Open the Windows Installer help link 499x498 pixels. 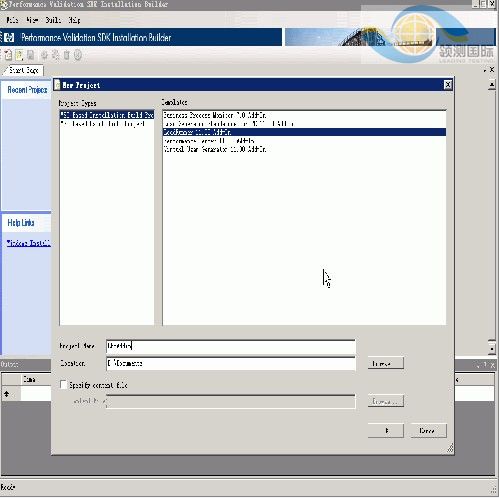[x=29, y=243]
